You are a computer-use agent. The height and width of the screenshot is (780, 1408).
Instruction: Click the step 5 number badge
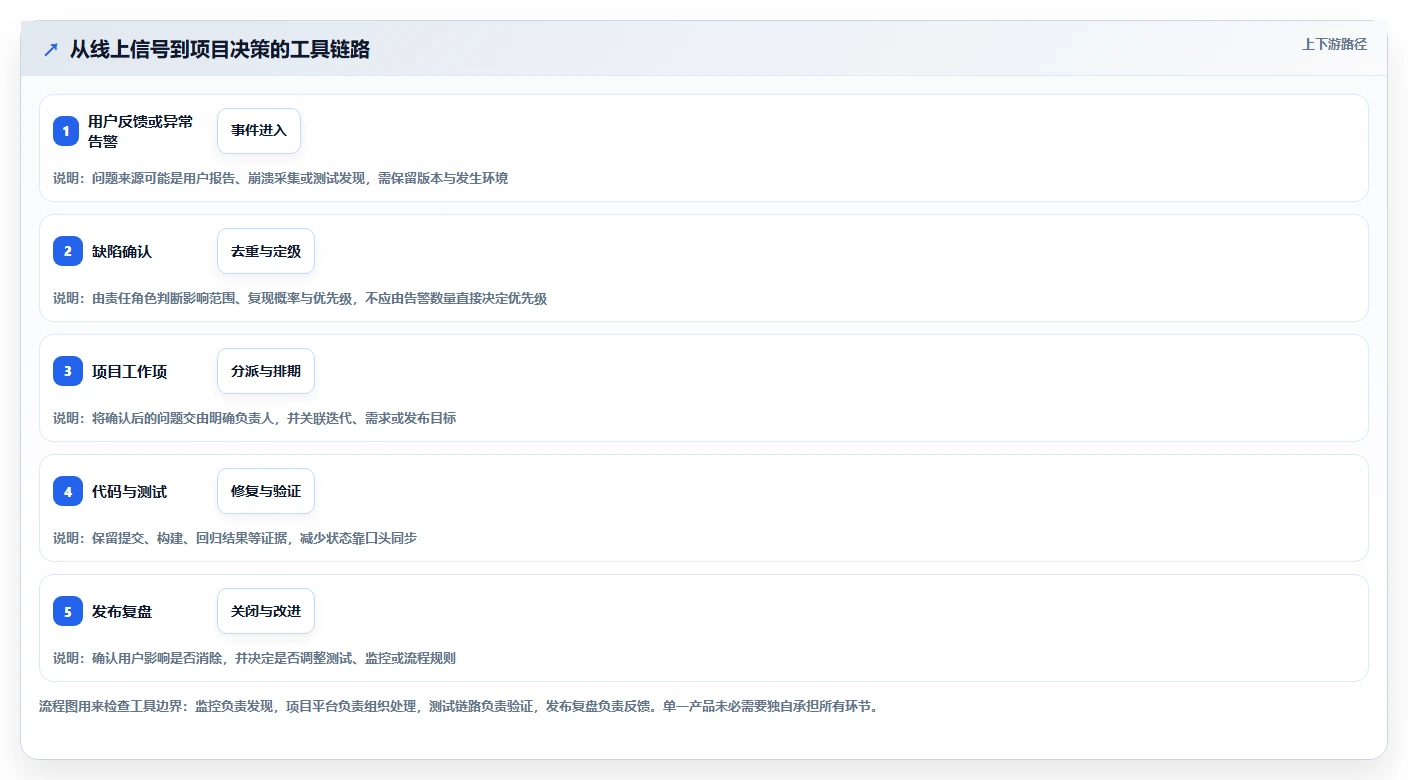[x=67, y=611]
